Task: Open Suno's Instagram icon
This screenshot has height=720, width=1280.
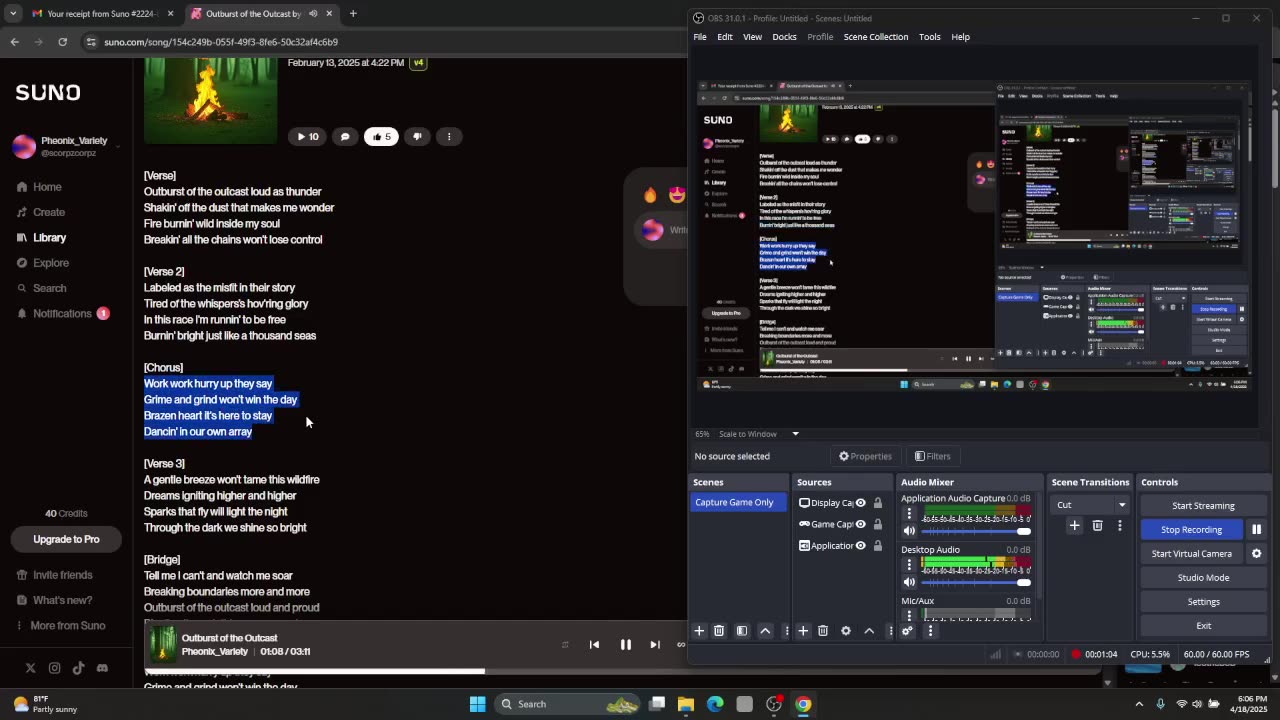Action: point(54,668)
